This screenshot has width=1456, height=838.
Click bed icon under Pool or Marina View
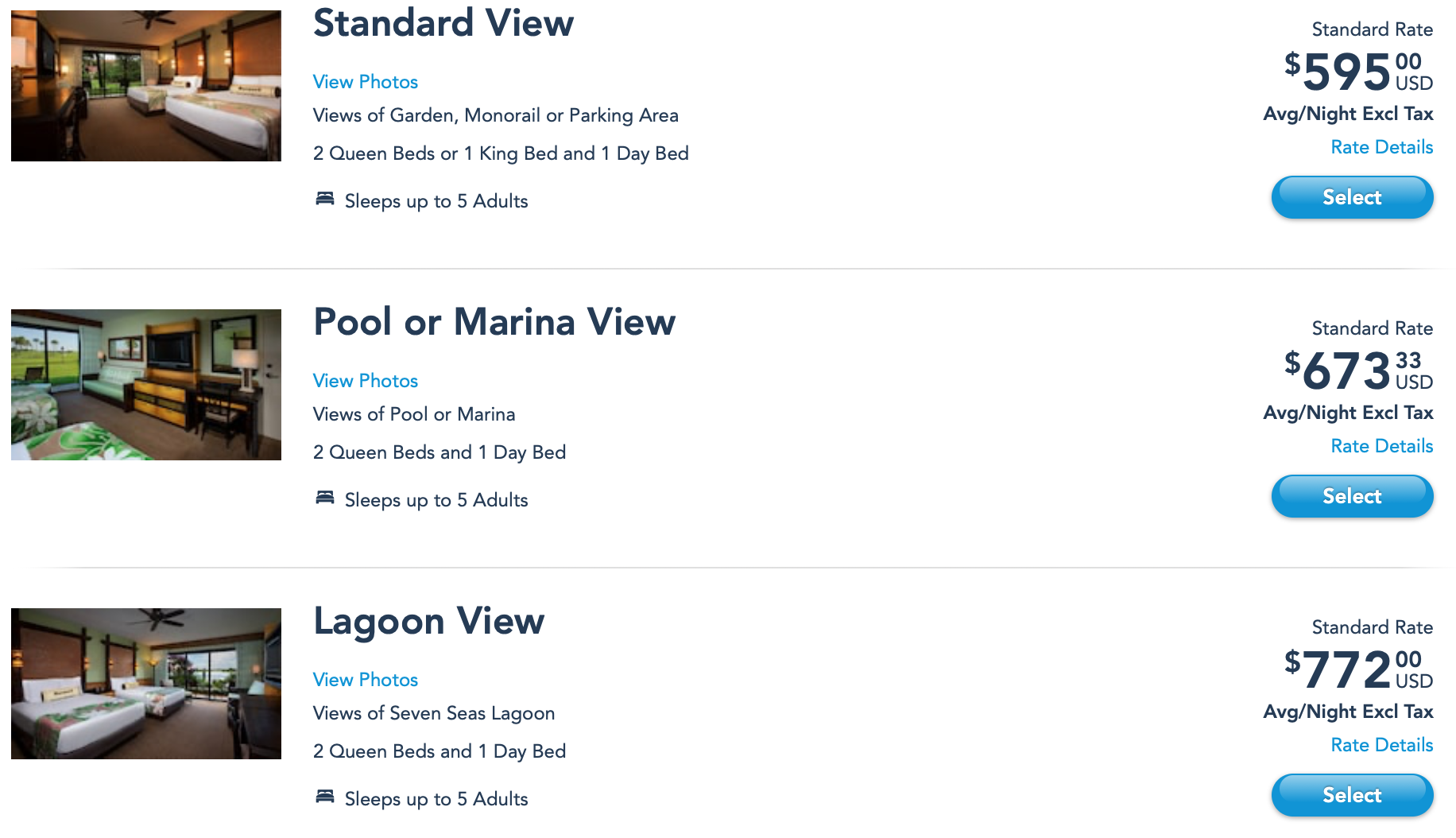click(x=324, y=498)
